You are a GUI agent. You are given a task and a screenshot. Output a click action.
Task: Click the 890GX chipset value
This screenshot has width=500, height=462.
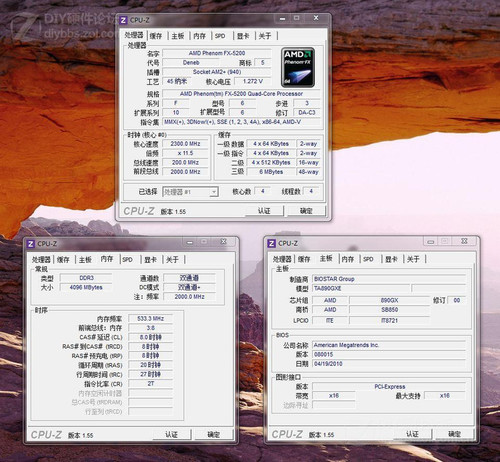click(389, 300)
